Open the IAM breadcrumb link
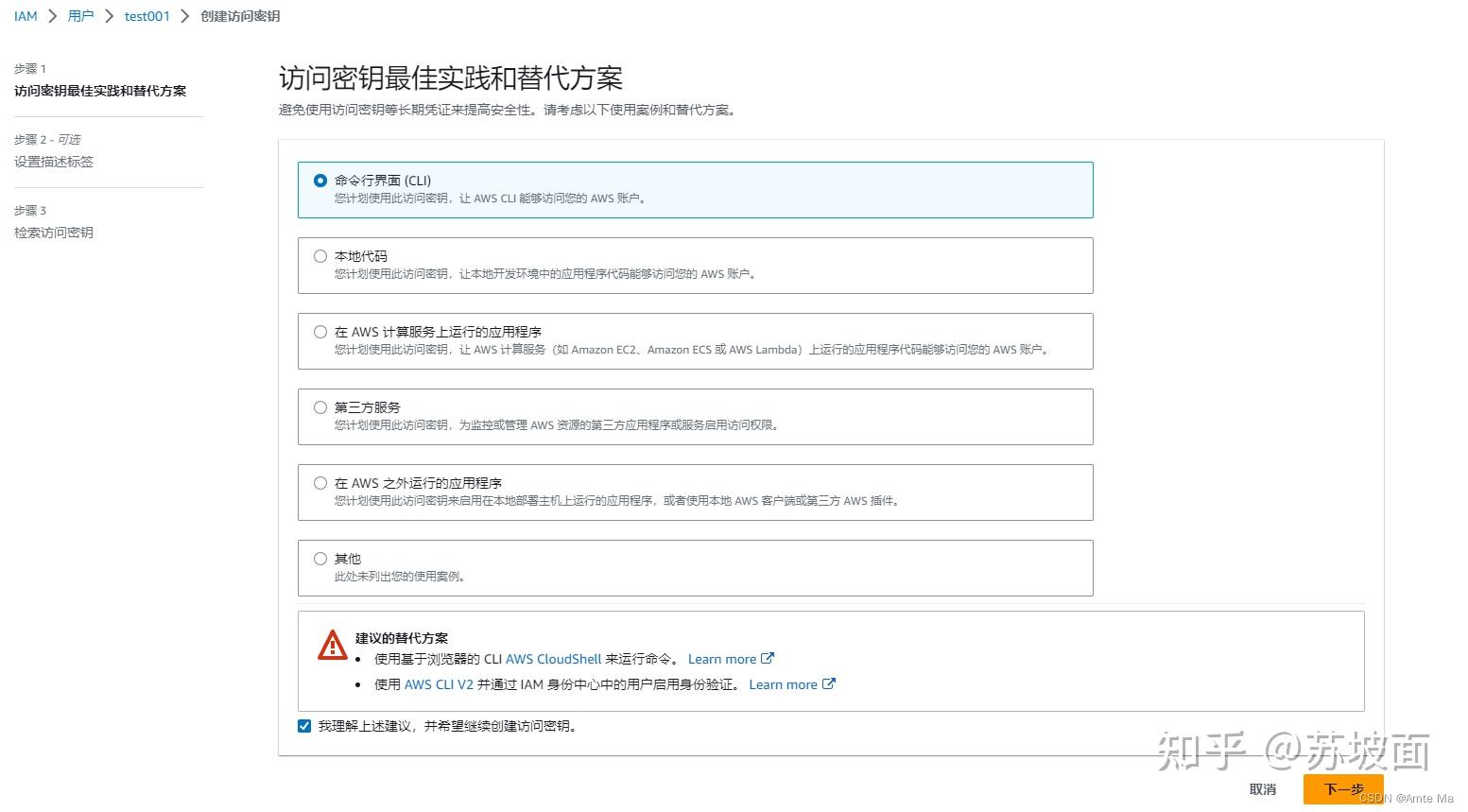Image resolution: width=1468 pixels, height=812 pixels. (25, 16)
